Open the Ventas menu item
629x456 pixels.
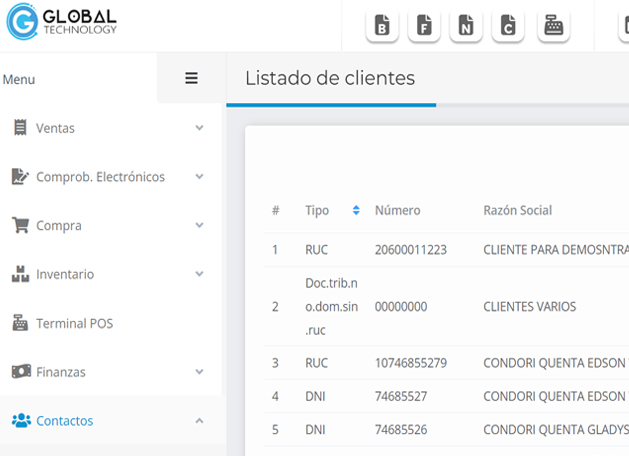click(55, 128)
